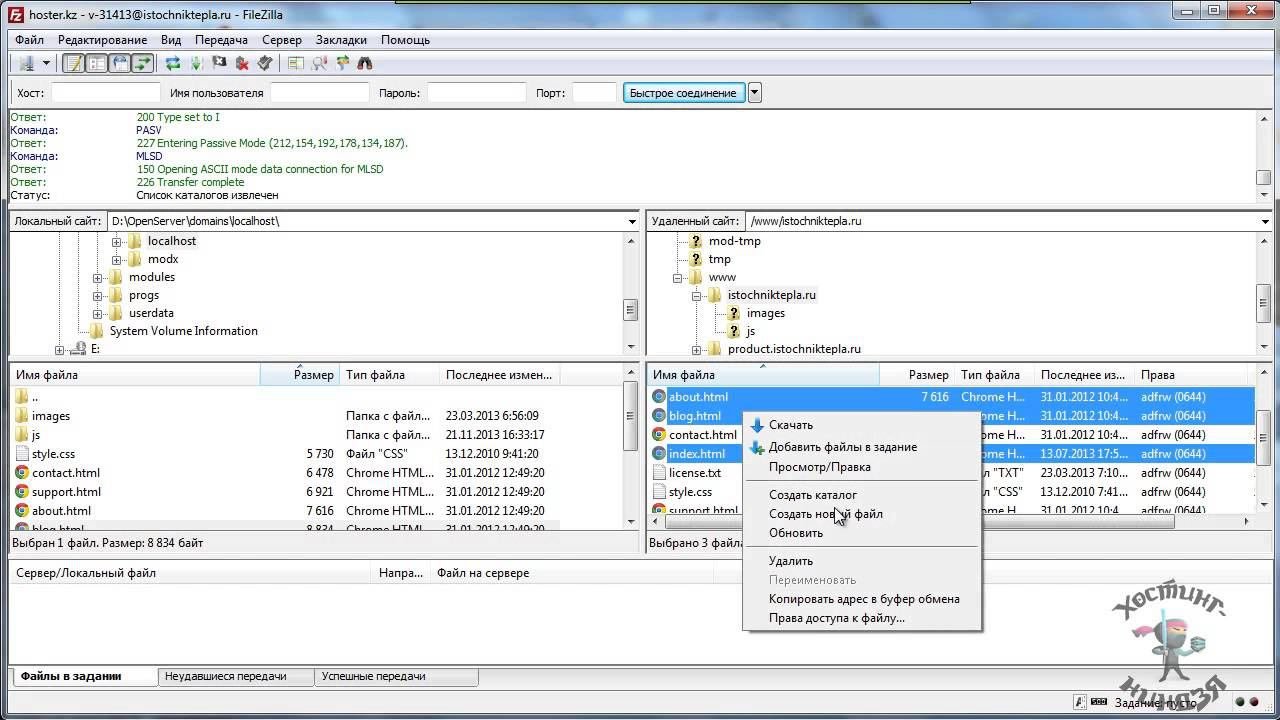Screen dimensions: 1280x720
Task: Collapse the www folder in remote tree
Action: tap(678, 278)
